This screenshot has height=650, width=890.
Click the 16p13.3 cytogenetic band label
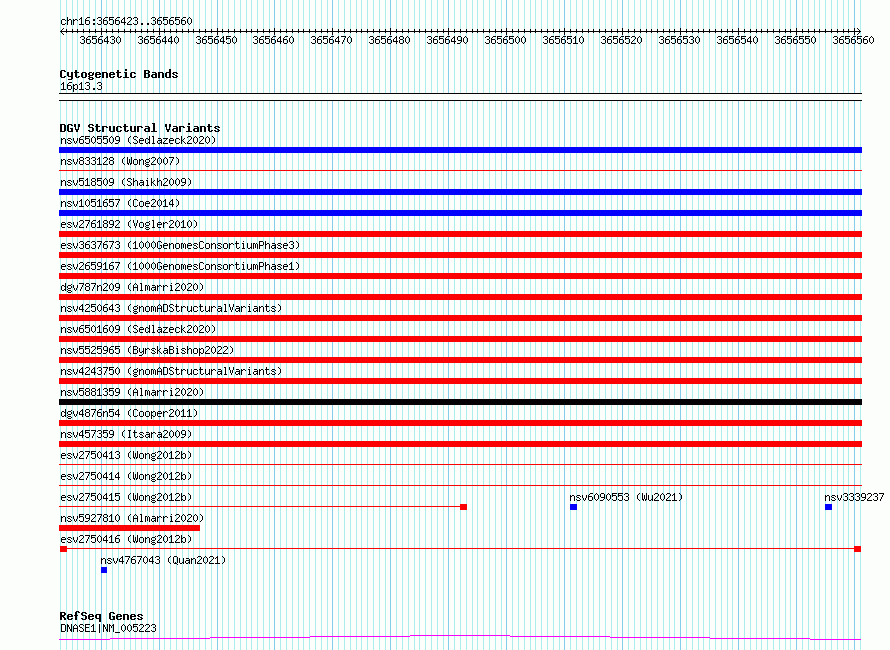pyautogui.click(x=81, y=86)
